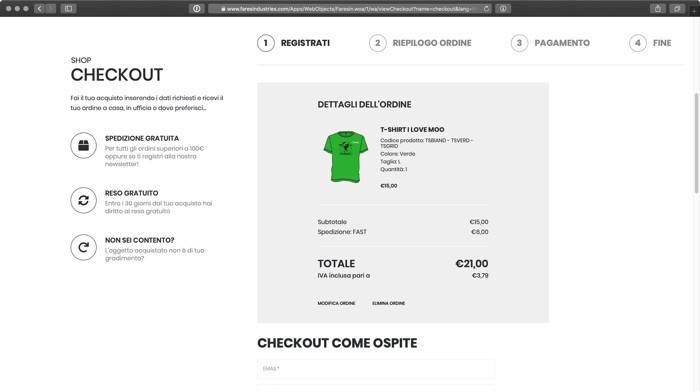Go to step 4 Fine tab

(x=650, y=43)
